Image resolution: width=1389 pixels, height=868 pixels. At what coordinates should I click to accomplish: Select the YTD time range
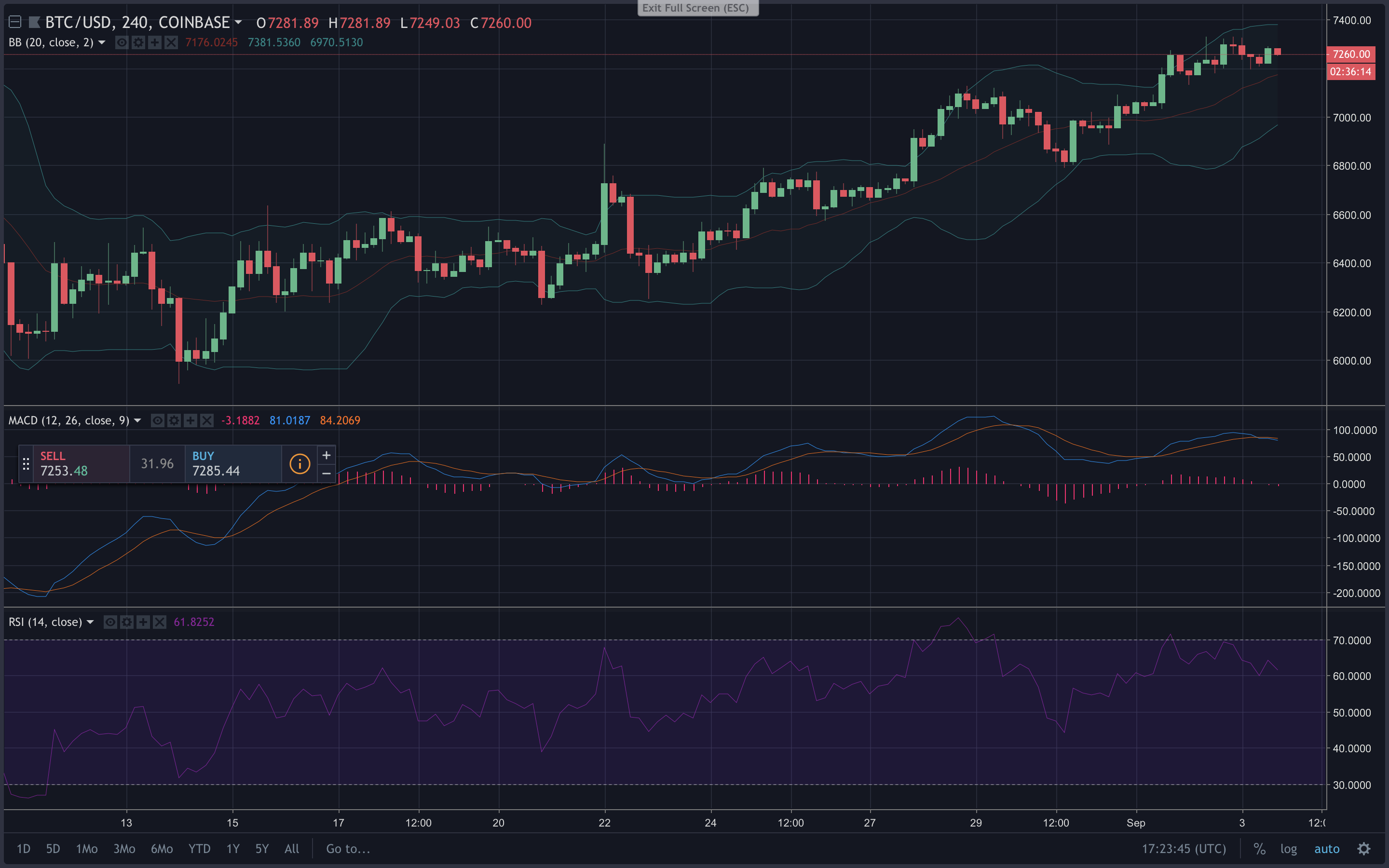(199, 849)
